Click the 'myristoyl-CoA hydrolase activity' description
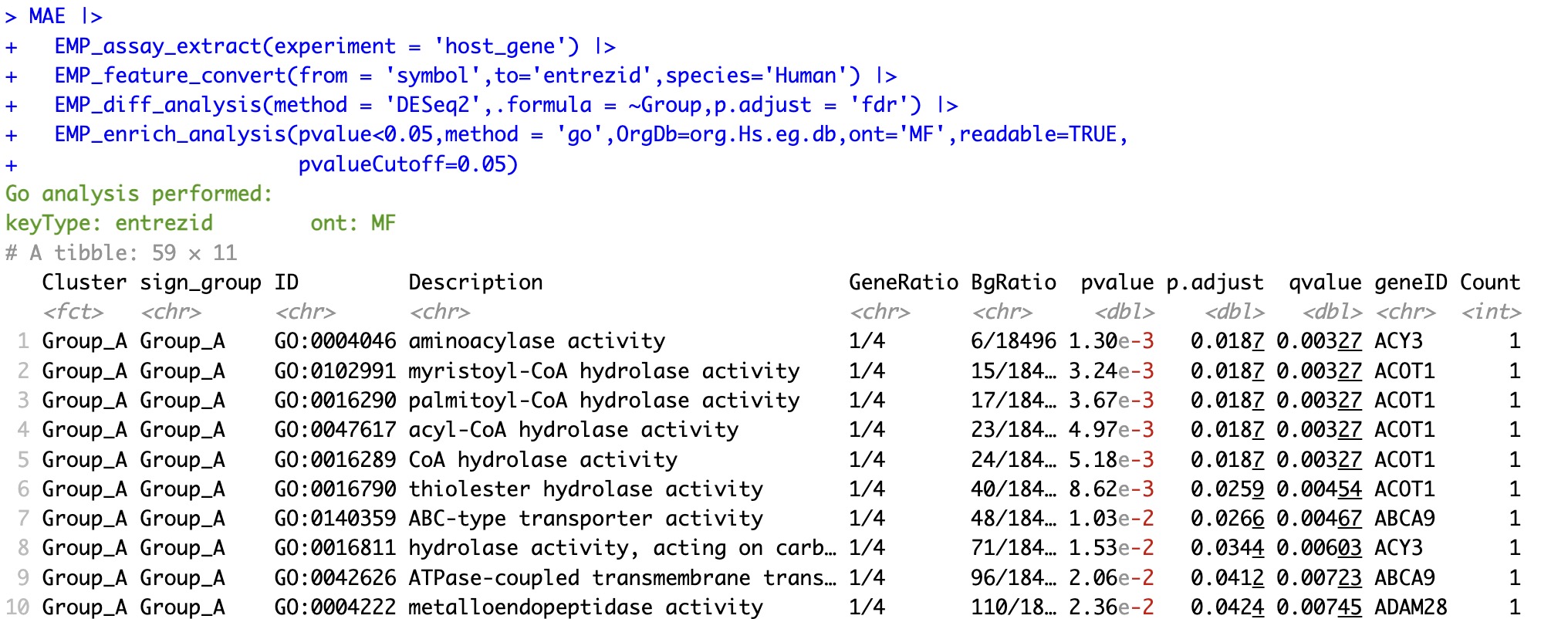Viewport: 1568px width, 619px height. [603, 371]
